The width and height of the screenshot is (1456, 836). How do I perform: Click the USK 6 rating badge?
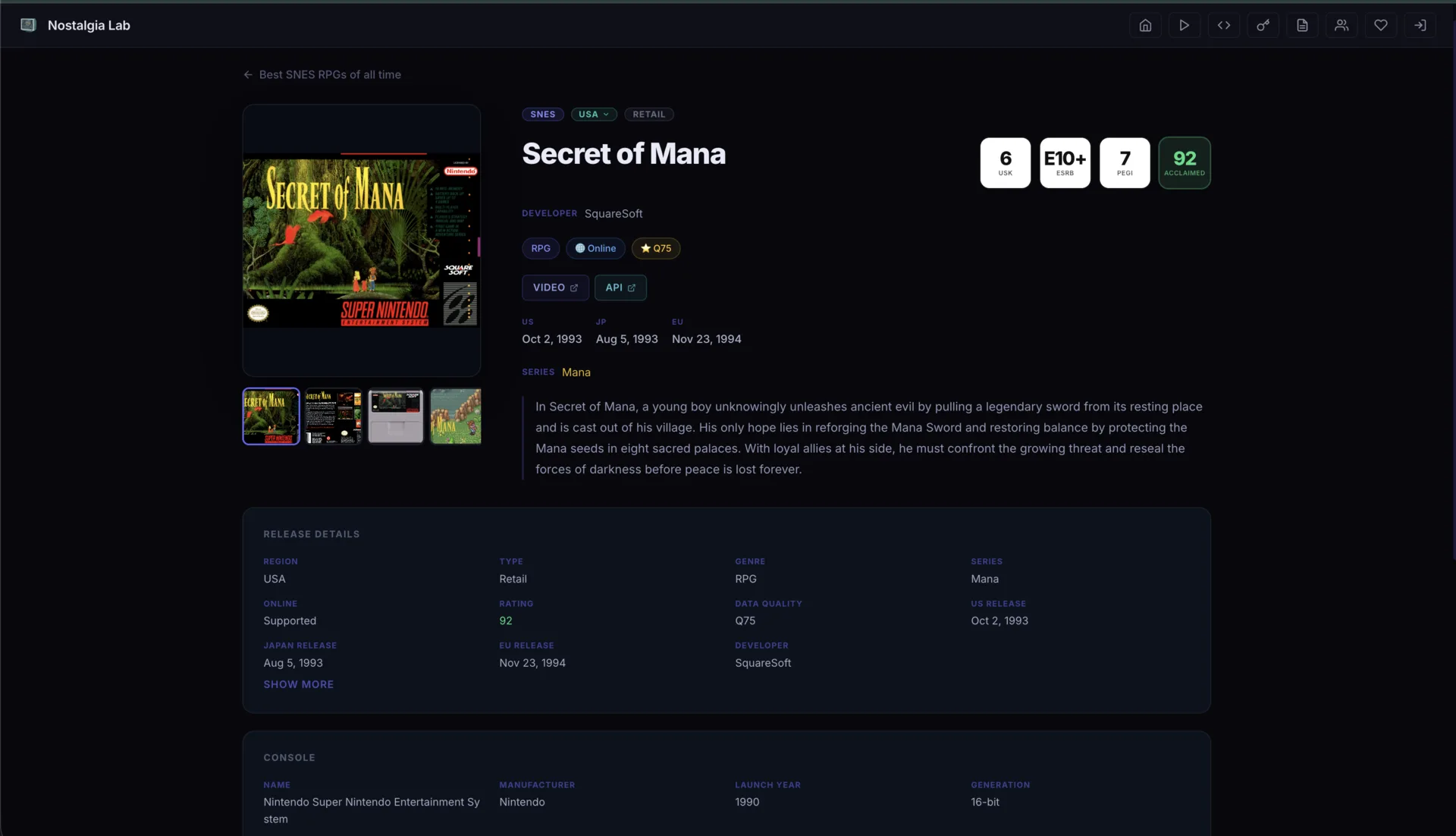1006,162
